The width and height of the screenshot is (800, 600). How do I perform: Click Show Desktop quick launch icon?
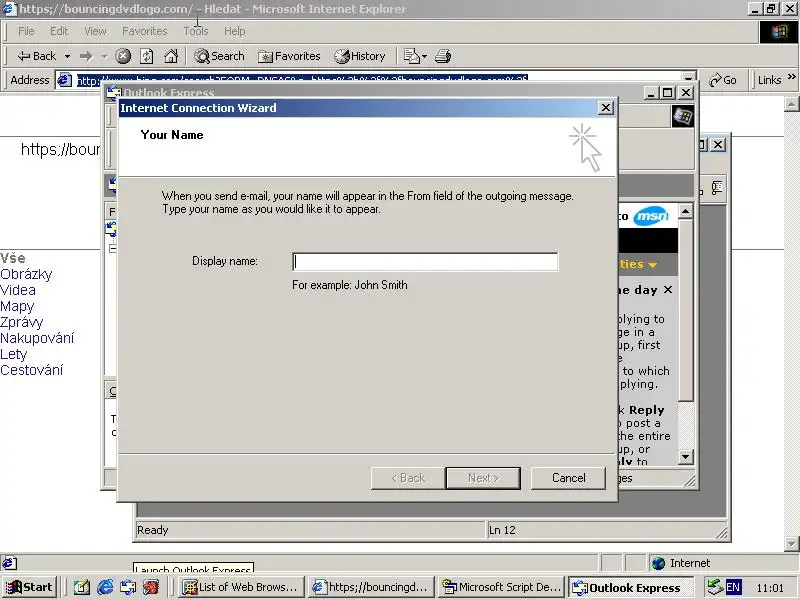click(82, 588)
